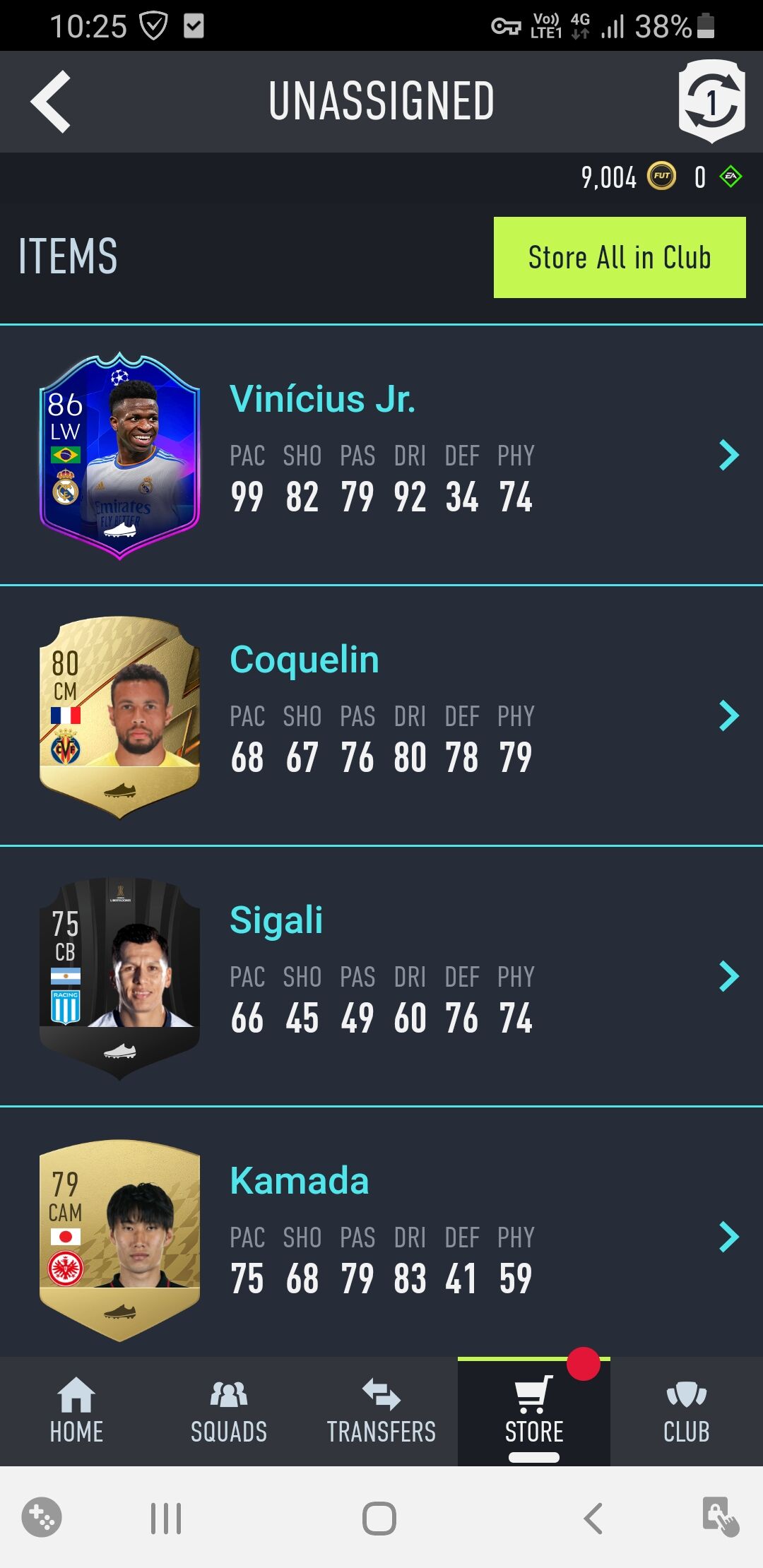The height and width of the screenshot is (1568, 763).
Task: Tap the Kamada player name
Action: point(300,1180)
